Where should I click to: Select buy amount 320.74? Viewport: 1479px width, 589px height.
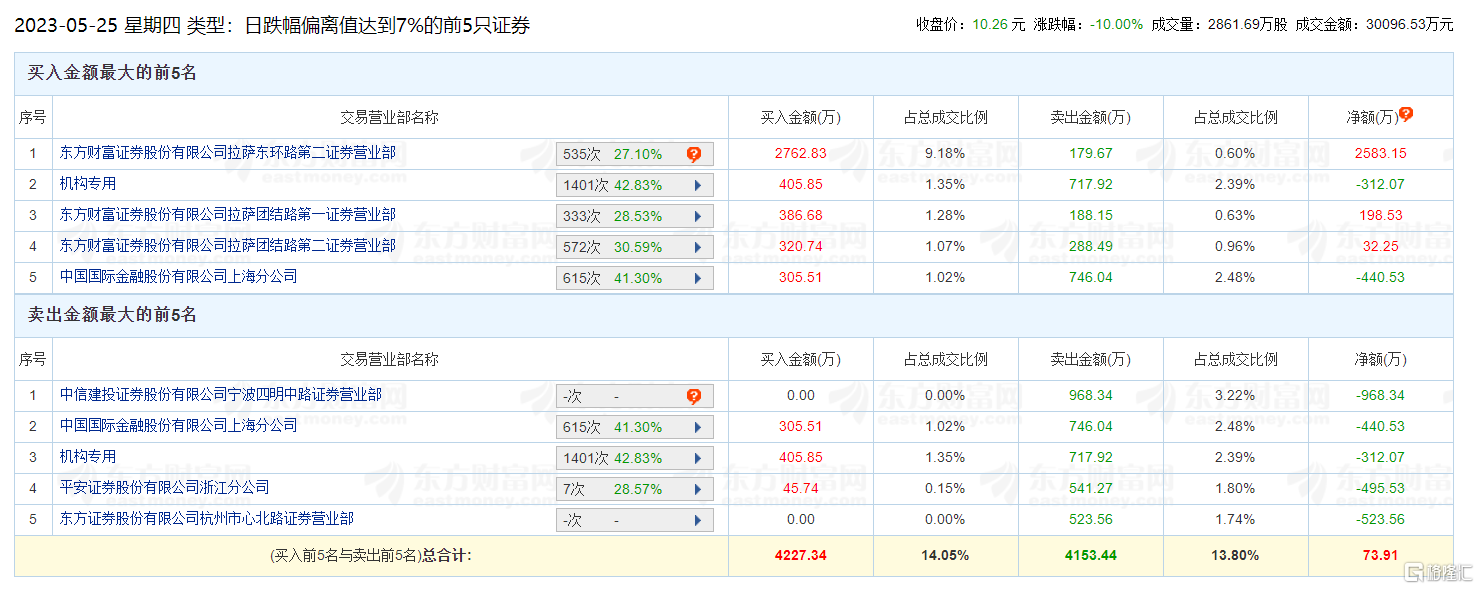coord(801,247)
